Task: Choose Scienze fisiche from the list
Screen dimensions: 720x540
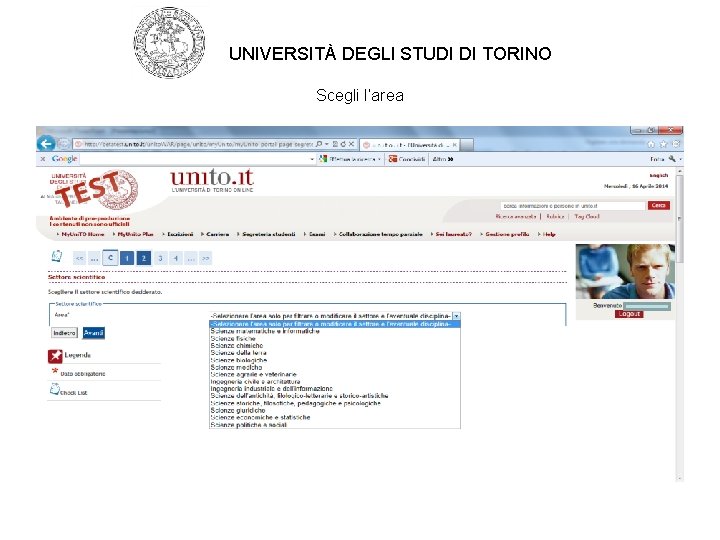Action: [x=335, y=338]
